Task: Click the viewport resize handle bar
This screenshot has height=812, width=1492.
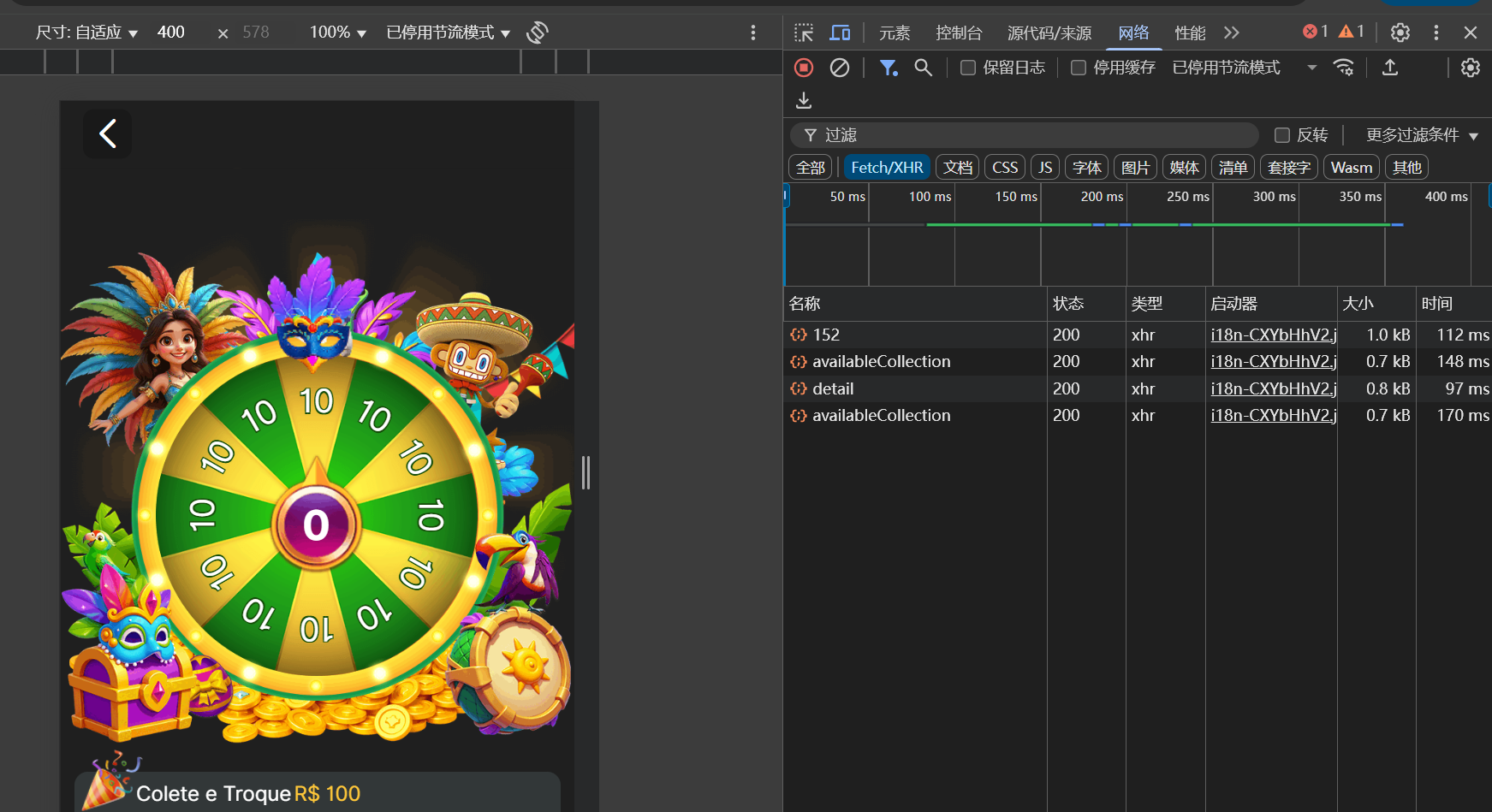Action: pyautogui.click(x=586, y=472)
